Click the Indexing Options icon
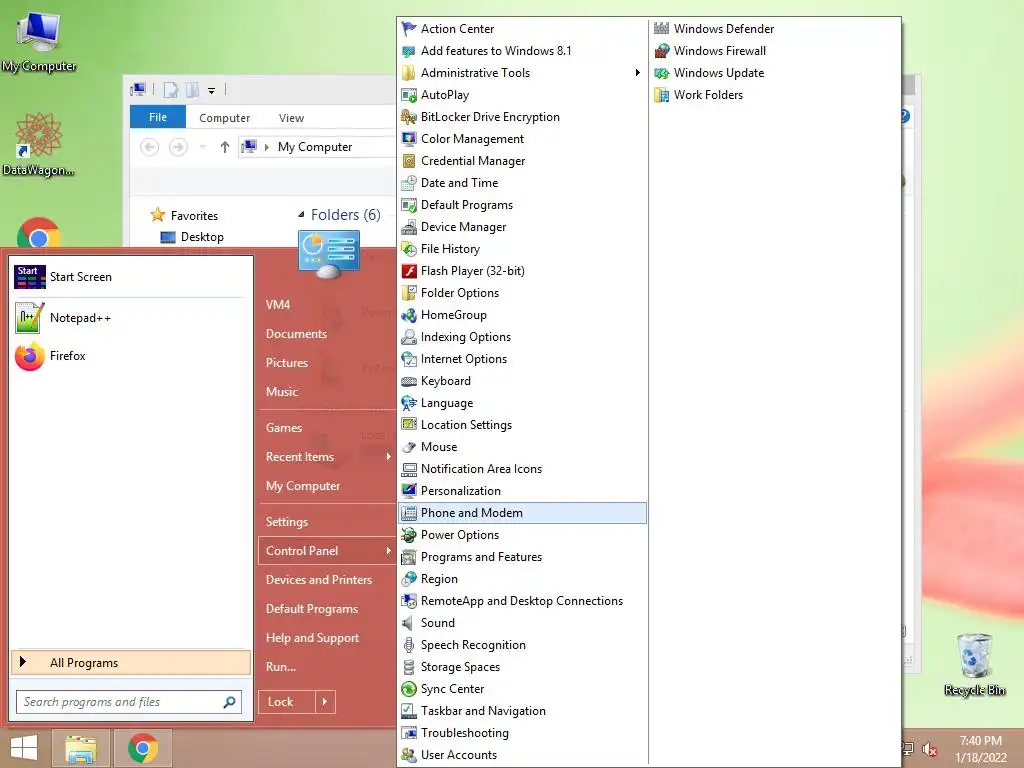Screen dimensions: 1024x768 click(409, 337)
